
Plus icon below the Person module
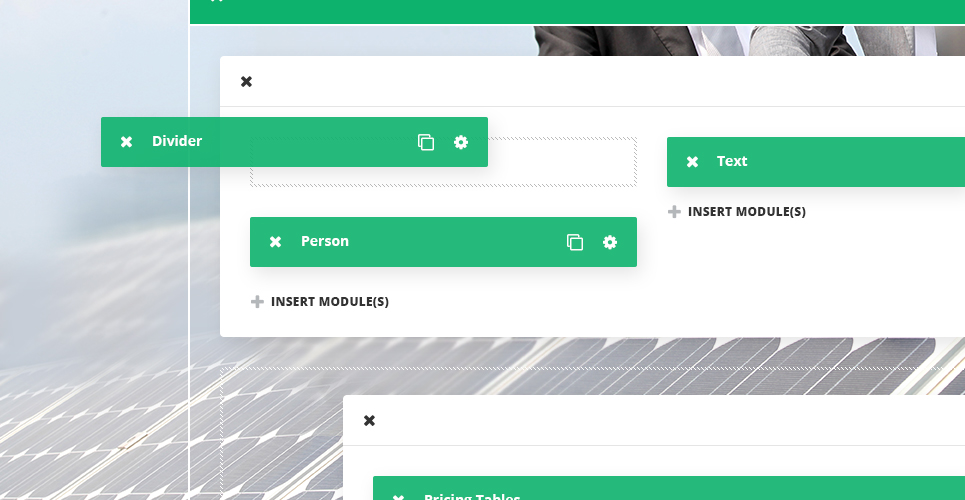[x=257, y=302]
